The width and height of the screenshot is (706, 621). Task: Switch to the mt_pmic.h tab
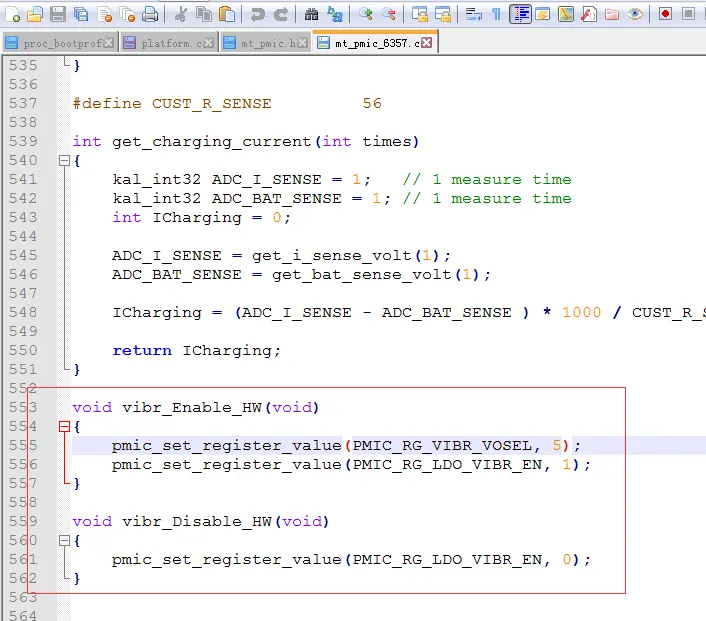click(266, 43)
